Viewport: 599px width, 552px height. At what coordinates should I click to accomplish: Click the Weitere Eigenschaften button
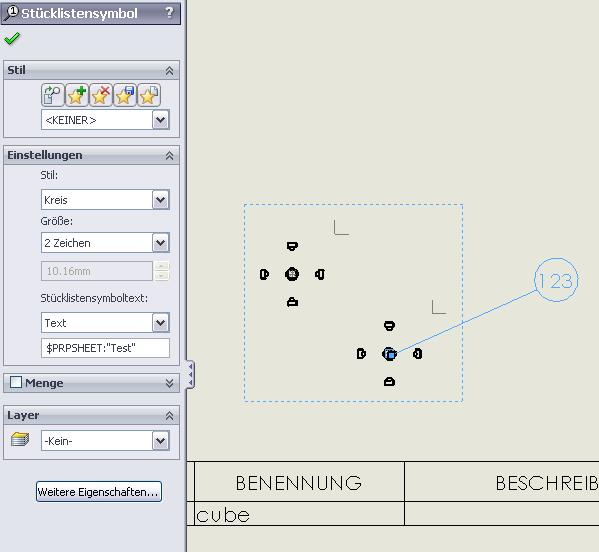click(x=99, y=492)
